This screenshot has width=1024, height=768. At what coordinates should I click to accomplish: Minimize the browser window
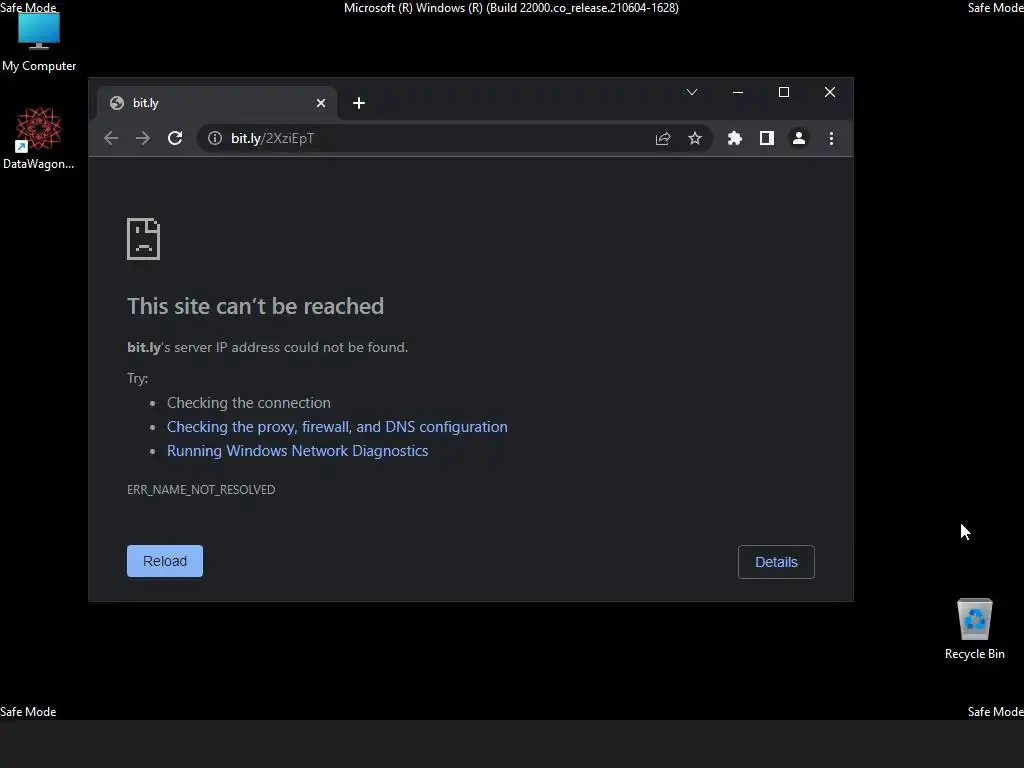[x=738, y=92]
